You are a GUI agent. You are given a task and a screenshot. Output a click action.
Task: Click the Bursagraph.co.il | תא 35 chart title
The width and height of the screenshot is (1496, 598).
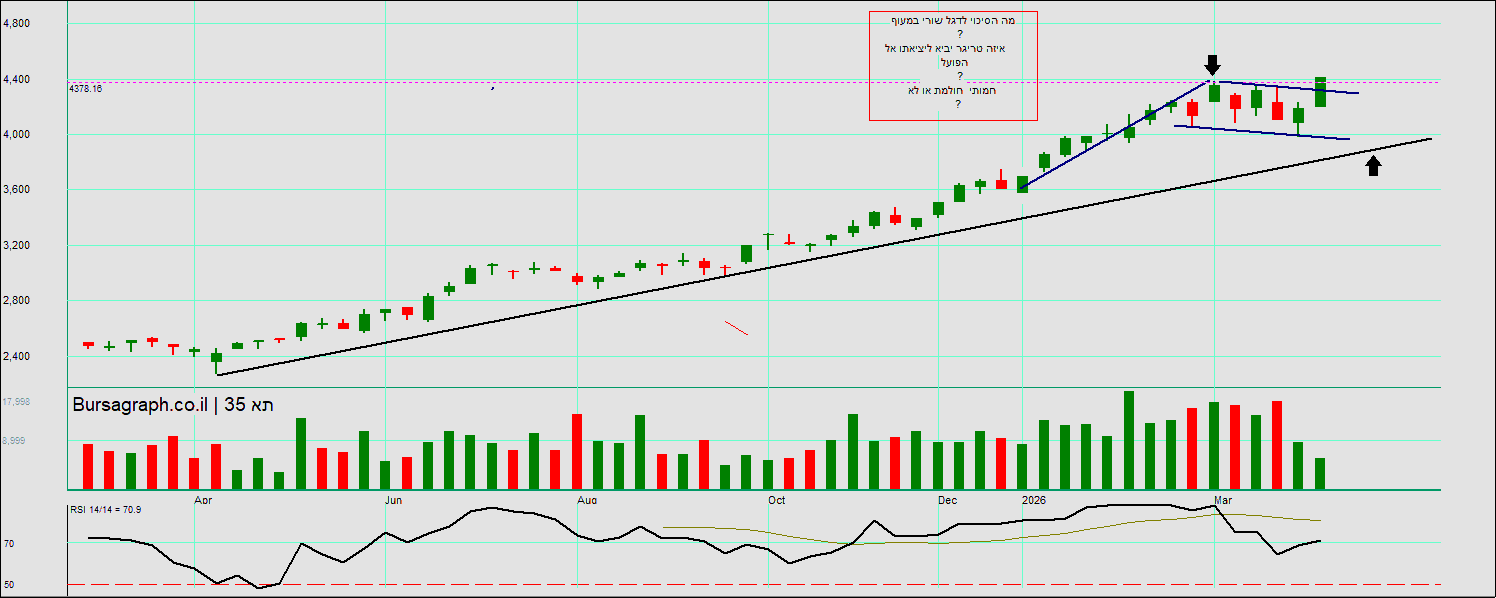pyautogui.click(x=173, y=405)
